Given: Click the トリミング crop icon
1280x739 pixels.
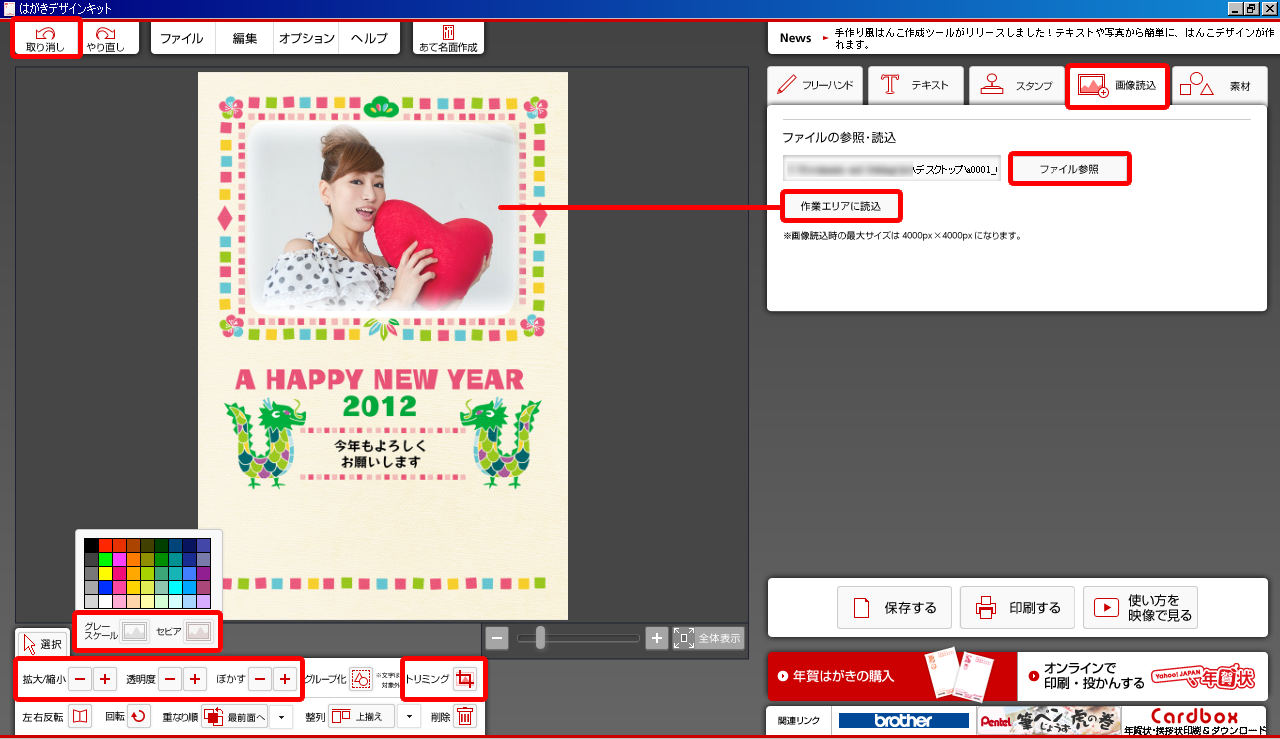Looking at the screenshot, I should point(464,680).
